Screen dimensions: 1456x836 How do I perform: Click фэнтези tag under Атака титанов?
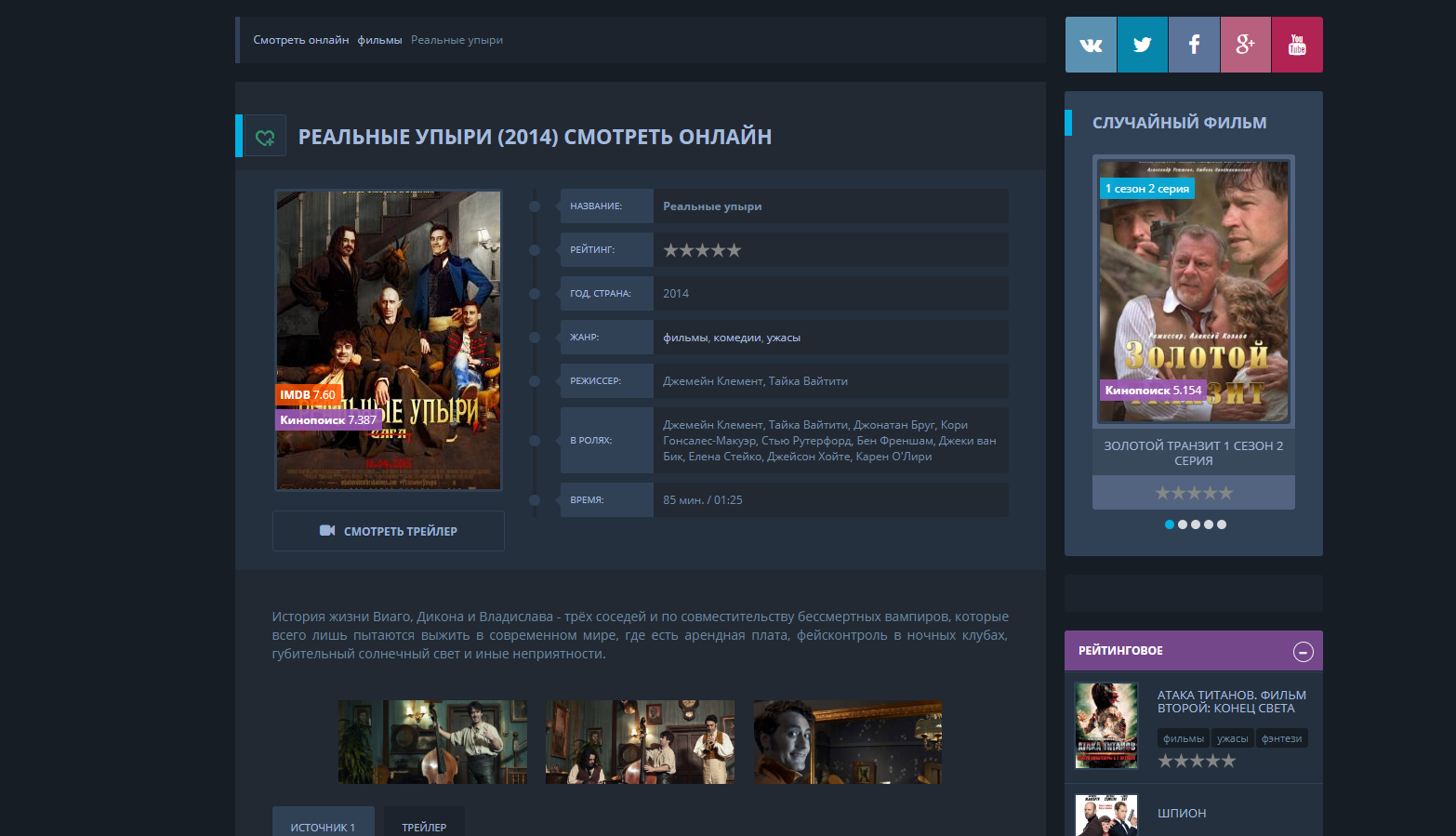(1282, 738)
